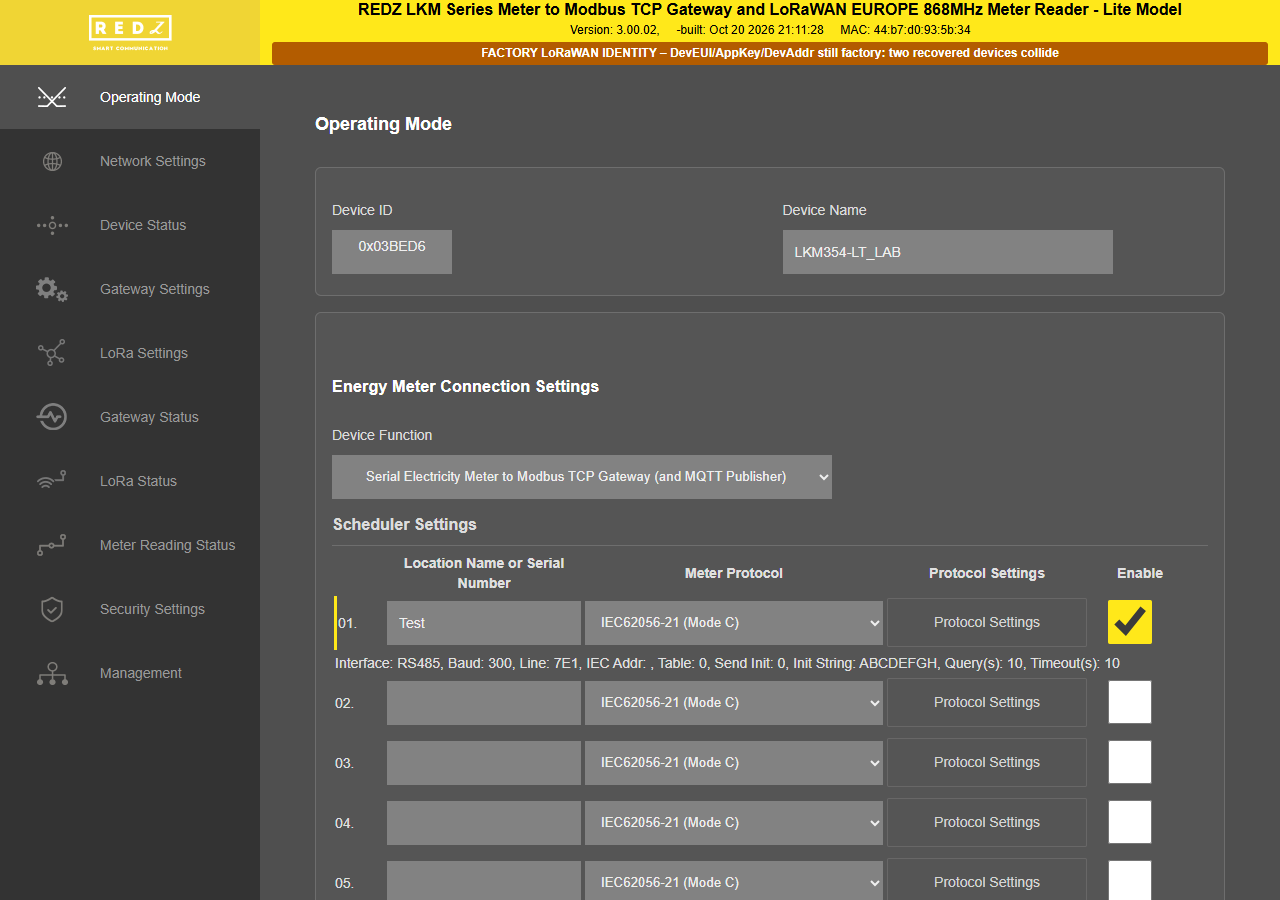Go to the LoRa Settings page
Viewport: 1280px width, 900px height.
click(x=130, y=353)
